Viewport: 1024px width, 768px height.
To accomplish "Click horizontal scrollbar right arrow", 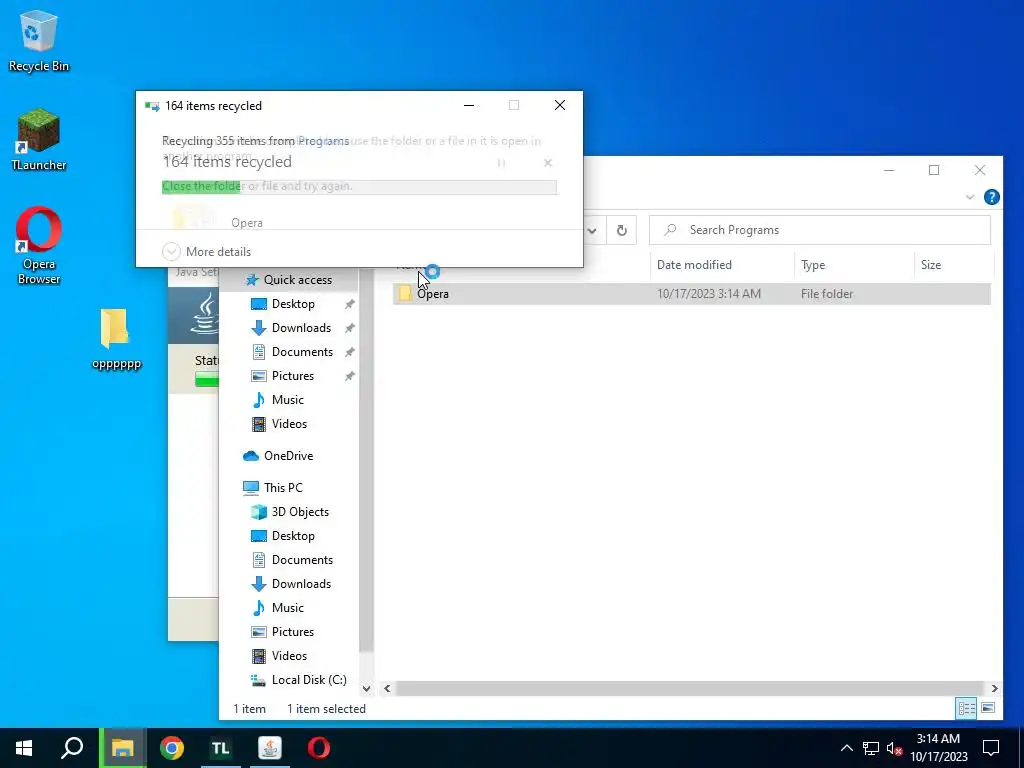I will pyautogui.click(x=994, y=688).
